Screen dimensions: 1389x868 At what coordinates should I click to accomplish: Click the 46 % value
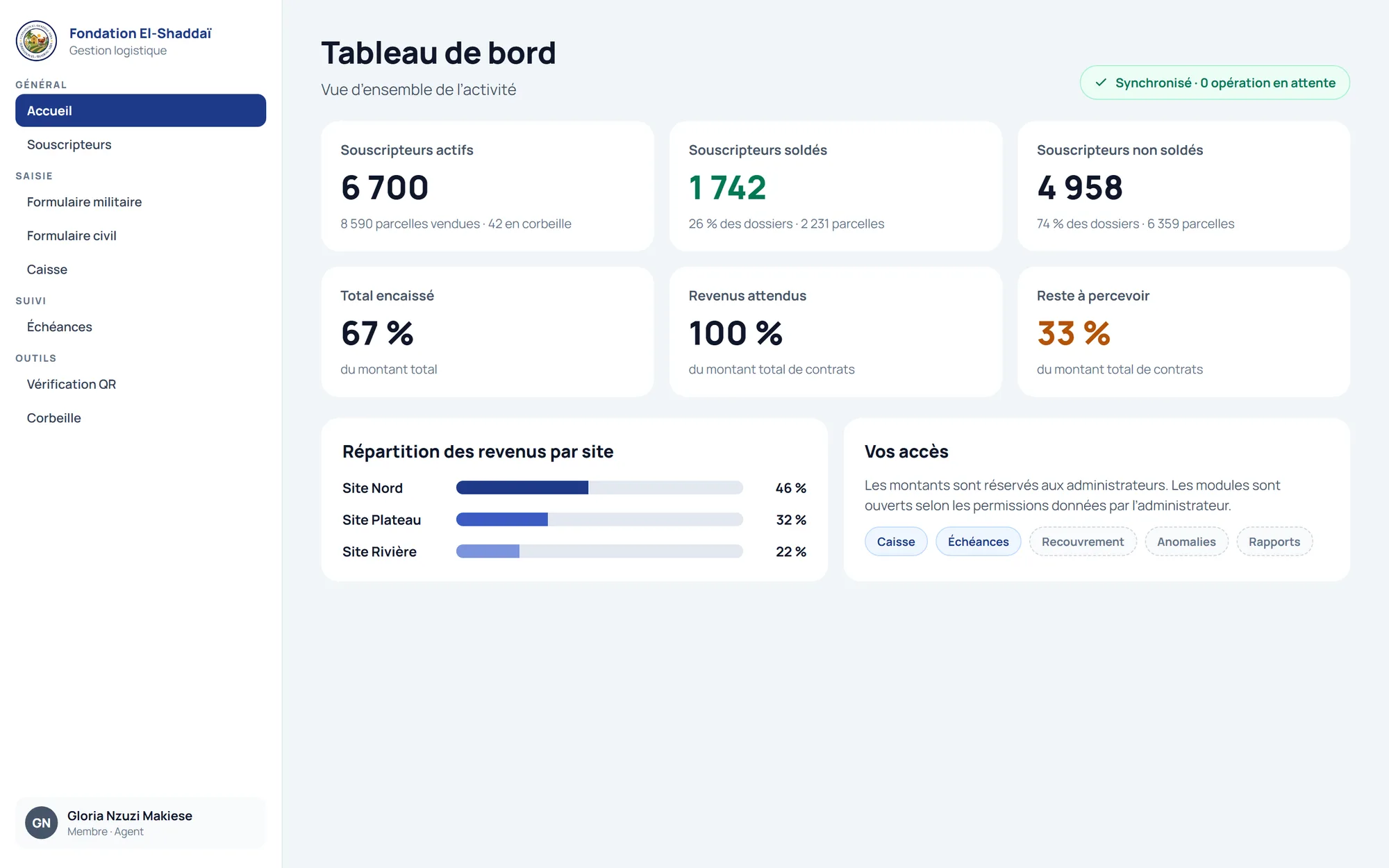click(790, 488)
